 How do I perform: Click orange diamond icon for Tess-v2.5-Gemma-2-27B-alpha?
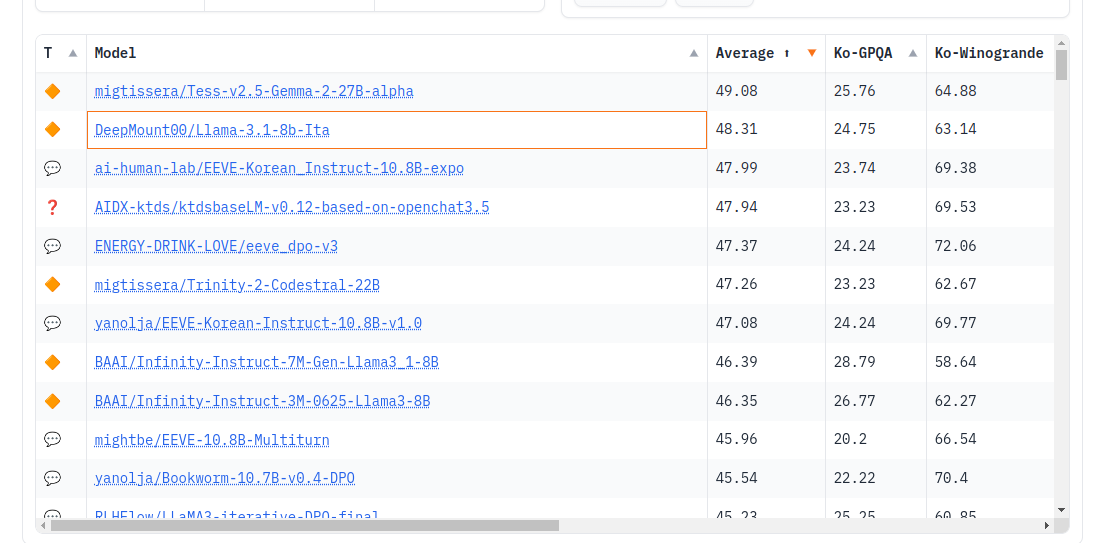[52, 91]
